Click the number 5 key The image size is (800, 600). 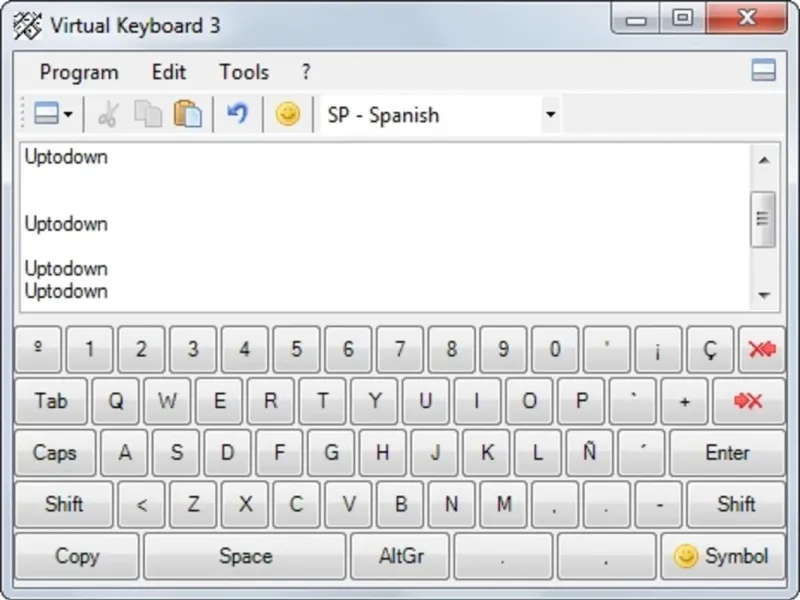coord(296,349)
